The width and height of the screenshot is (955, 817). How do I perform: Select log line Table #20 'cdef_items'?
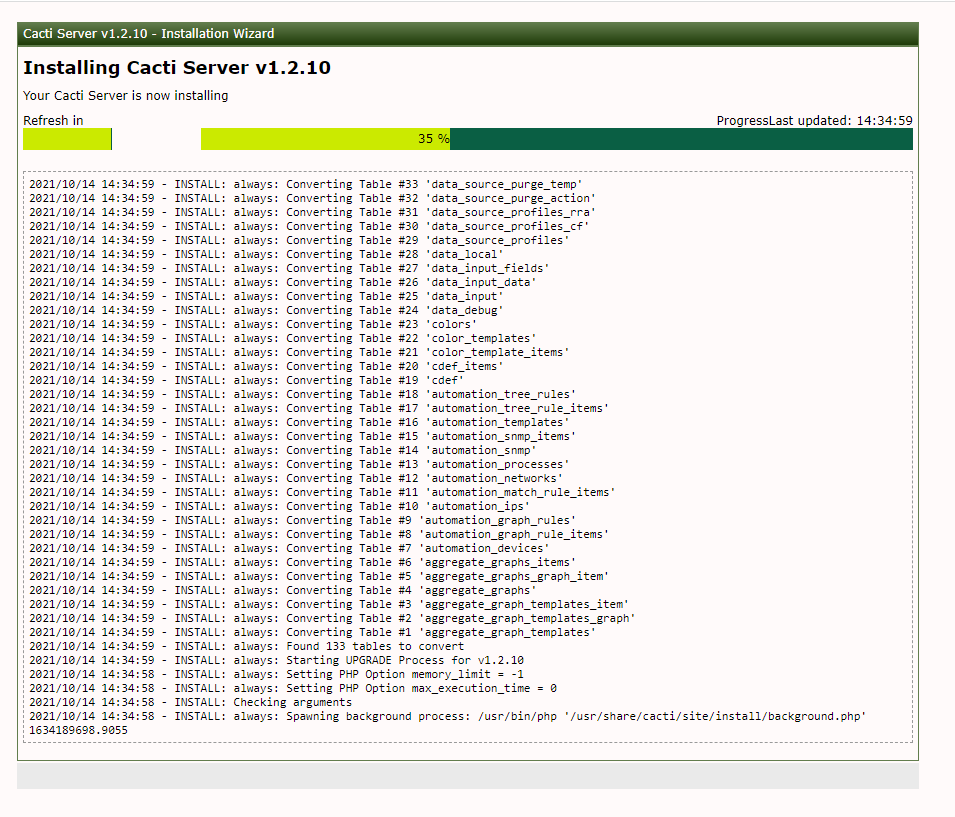tap(266, 366)
